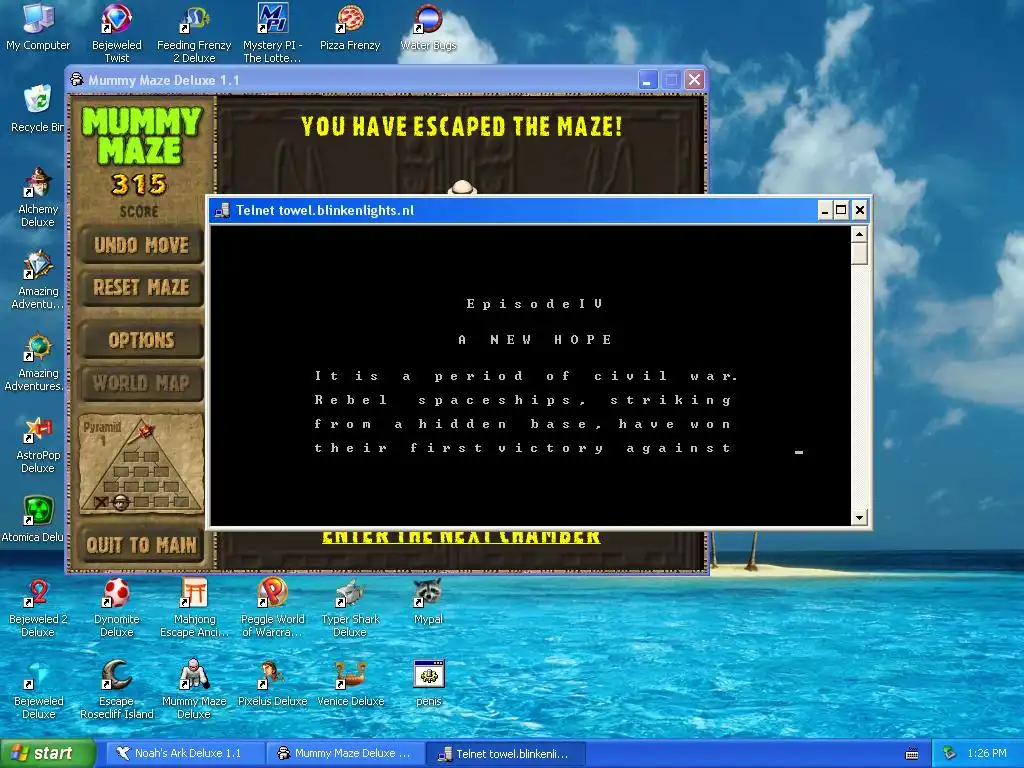Open Dynomite Deluxe shortcut
Viewport: 1024px width, 768px height.
[x=116, y=607]
